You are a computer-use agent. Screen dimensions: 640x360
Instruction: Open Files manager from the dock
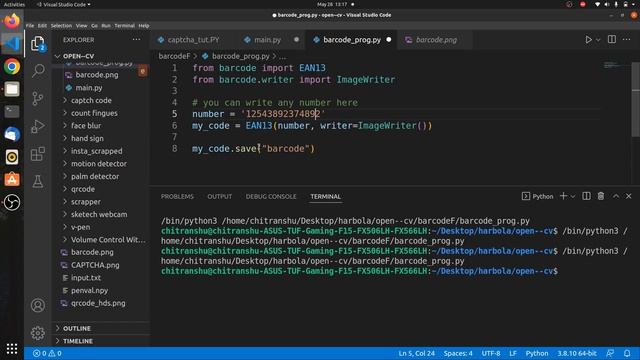coord(12,89)
